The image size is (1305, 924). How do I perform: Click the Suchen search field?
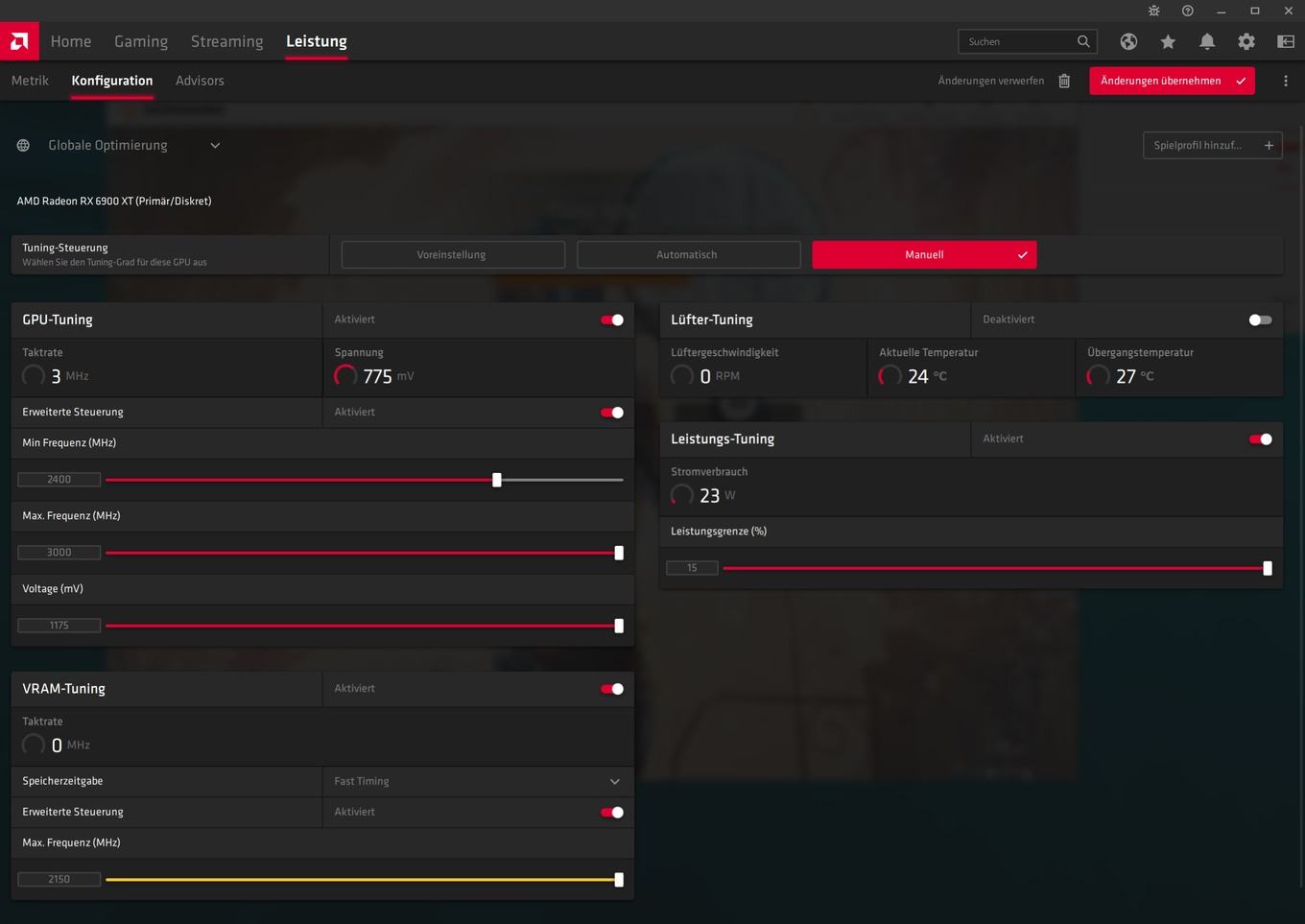(x=1027, y=41)
